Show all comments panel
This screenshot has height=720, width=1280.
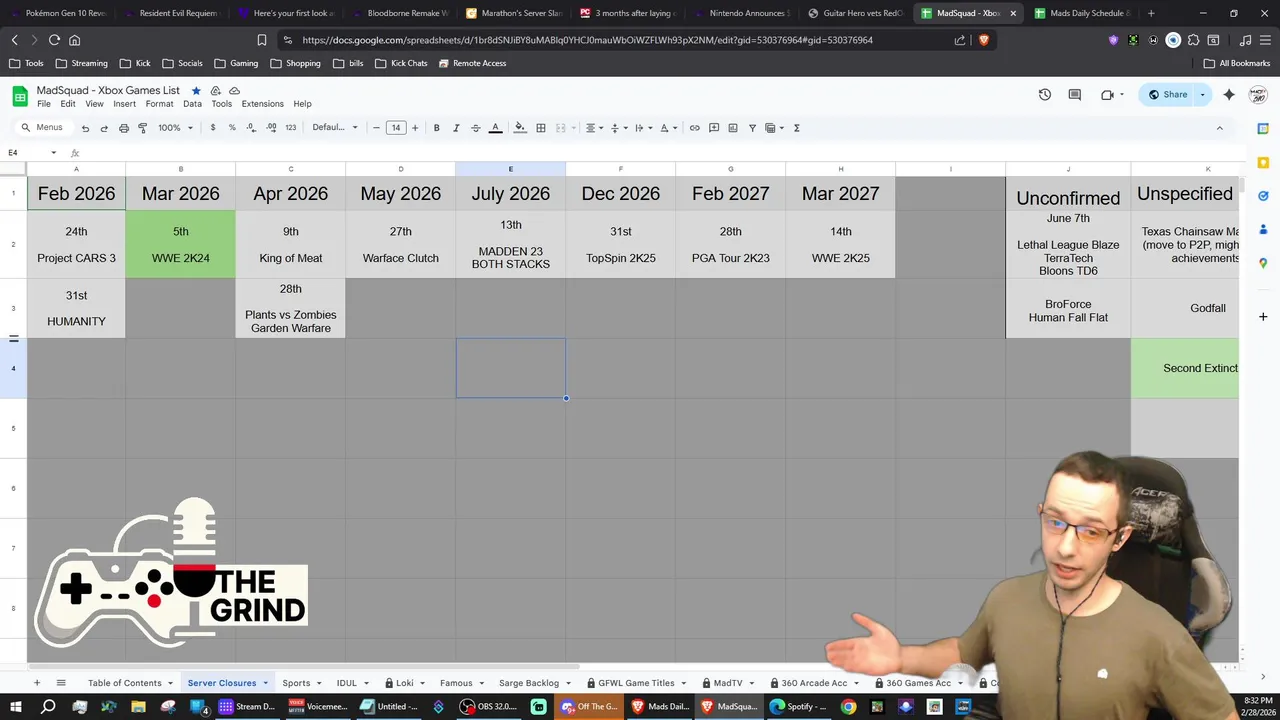(x=1075, y=95)
